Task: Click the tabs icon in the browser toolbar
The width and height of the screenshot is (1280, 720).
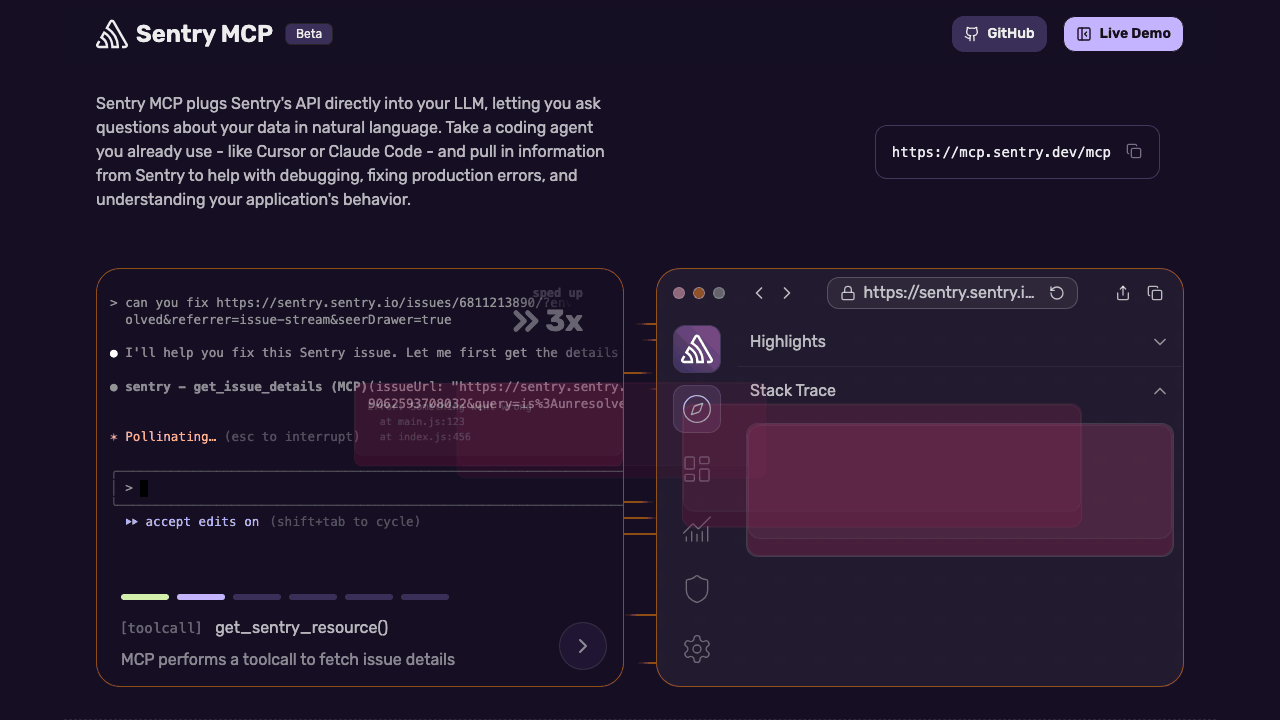Action: pyautogui.click(x=1155, y=293)
